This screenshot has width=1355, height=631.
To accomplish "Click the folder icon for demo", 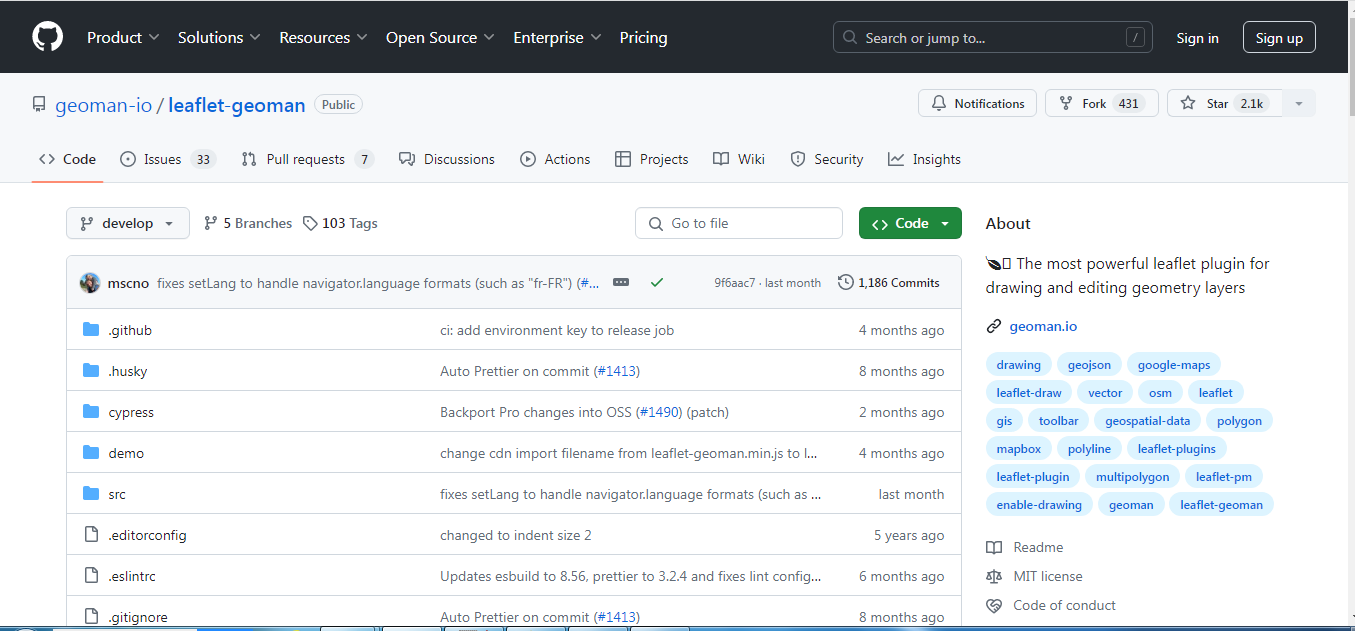I will 91,453.
